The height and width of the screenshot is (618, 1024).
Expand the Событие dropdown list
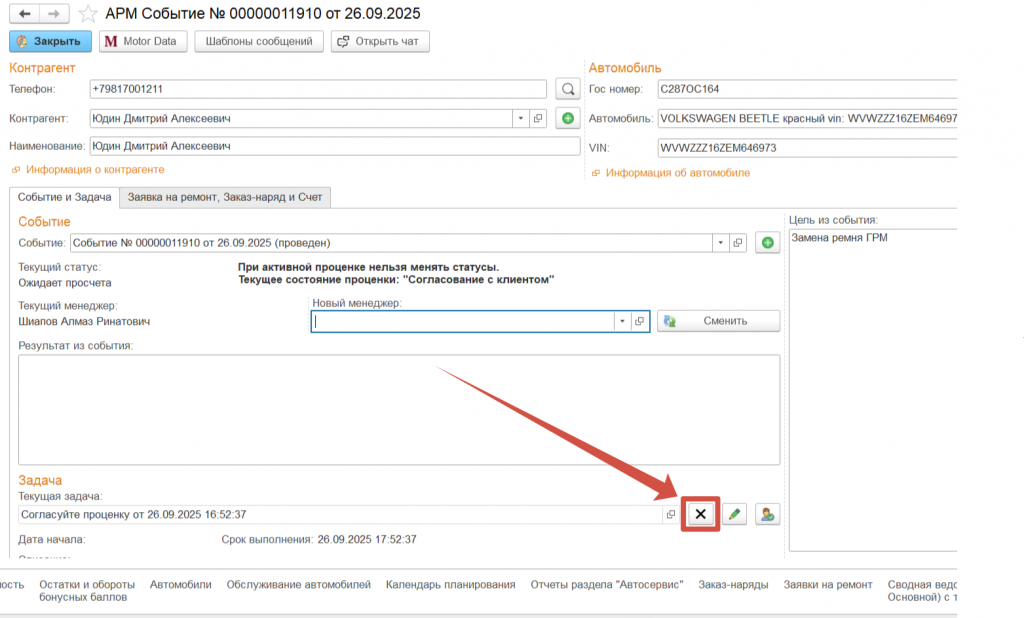click(720, 243)
